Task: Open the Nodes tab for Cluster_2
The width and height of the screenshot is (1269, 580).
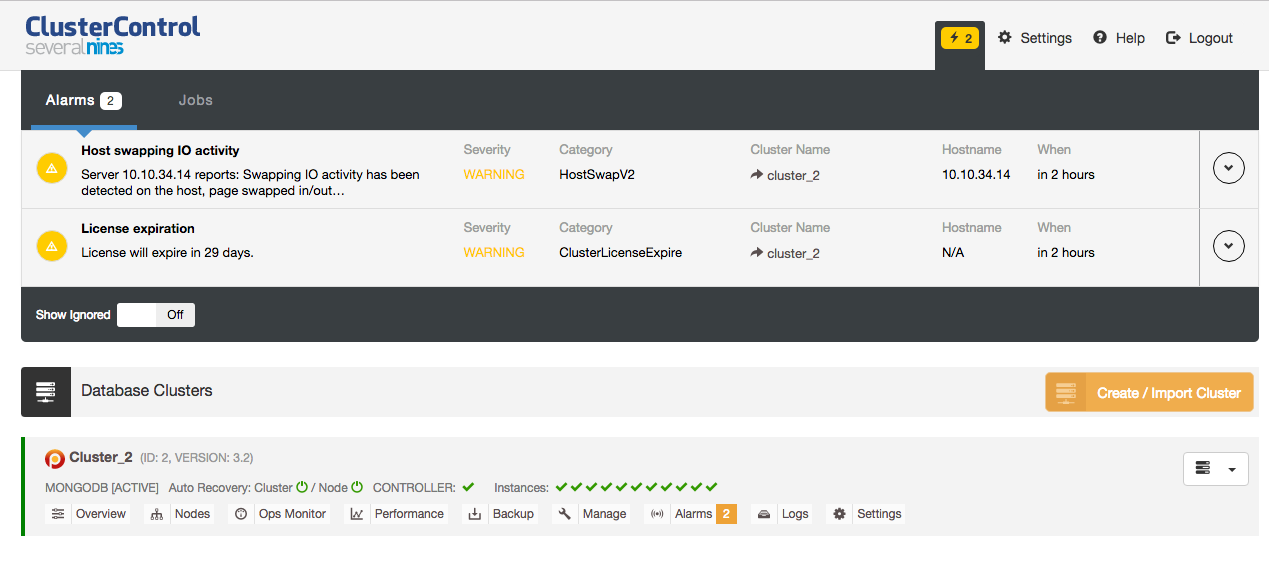Action: pos(193,514)
